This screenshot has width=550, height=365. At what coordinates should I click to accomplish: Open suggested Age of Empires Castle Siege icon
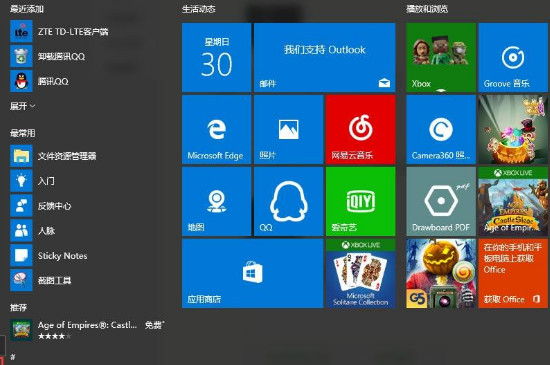tap(21, 330)
